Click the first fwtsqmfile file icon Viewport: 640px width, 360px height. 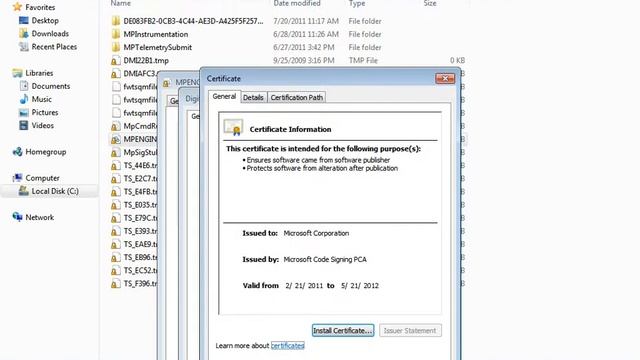116,87
